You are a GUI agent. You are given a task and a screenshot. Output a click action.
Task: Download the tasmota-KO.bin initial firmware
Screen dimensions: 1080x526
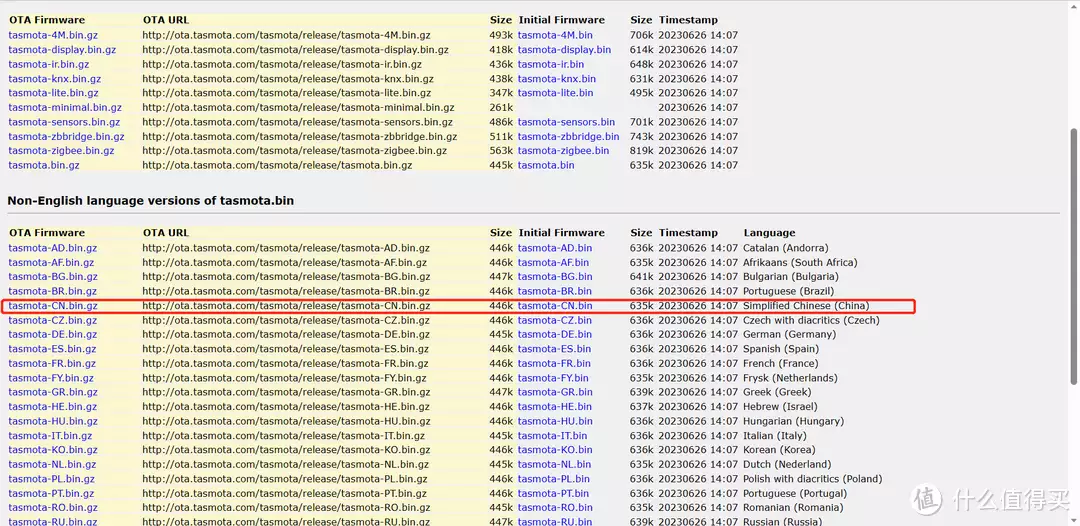pos(555,450)
